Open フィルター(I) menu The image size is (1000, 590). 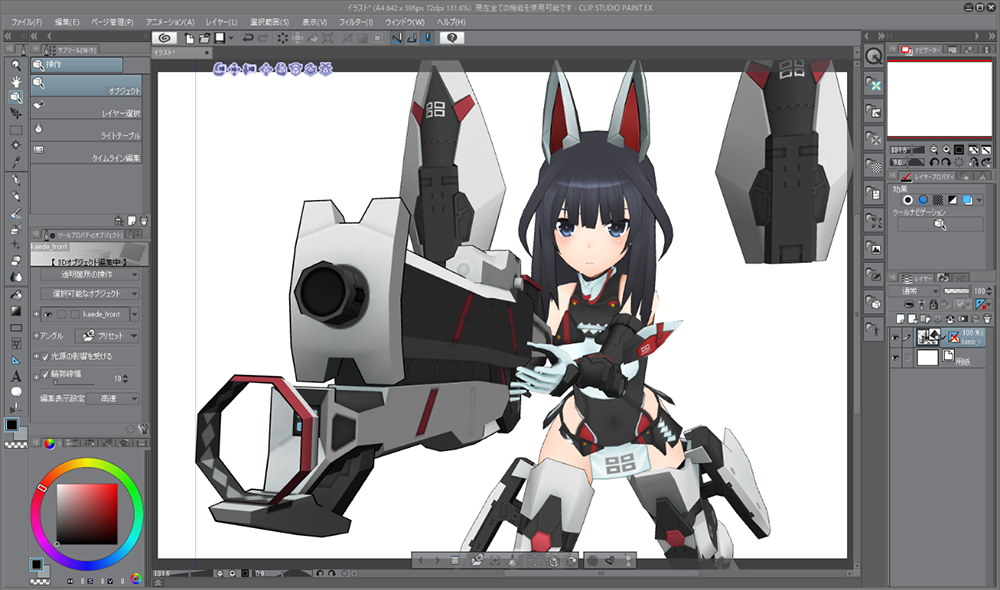pos(356,22)
